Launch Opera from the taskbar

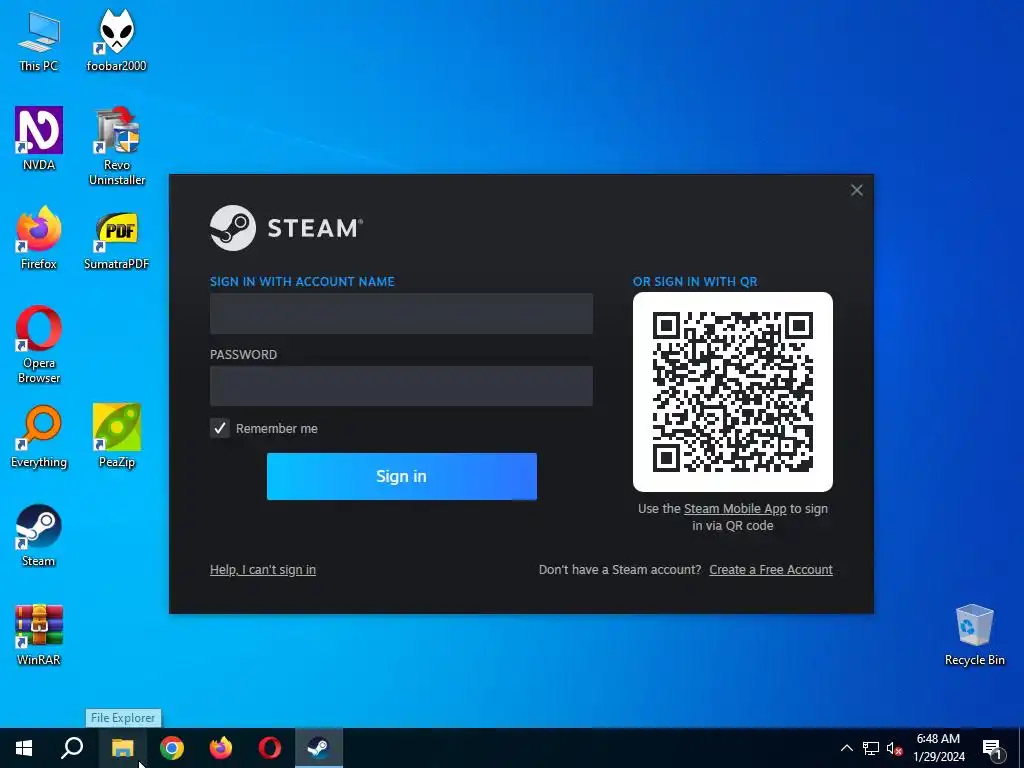tap(270, 748)
